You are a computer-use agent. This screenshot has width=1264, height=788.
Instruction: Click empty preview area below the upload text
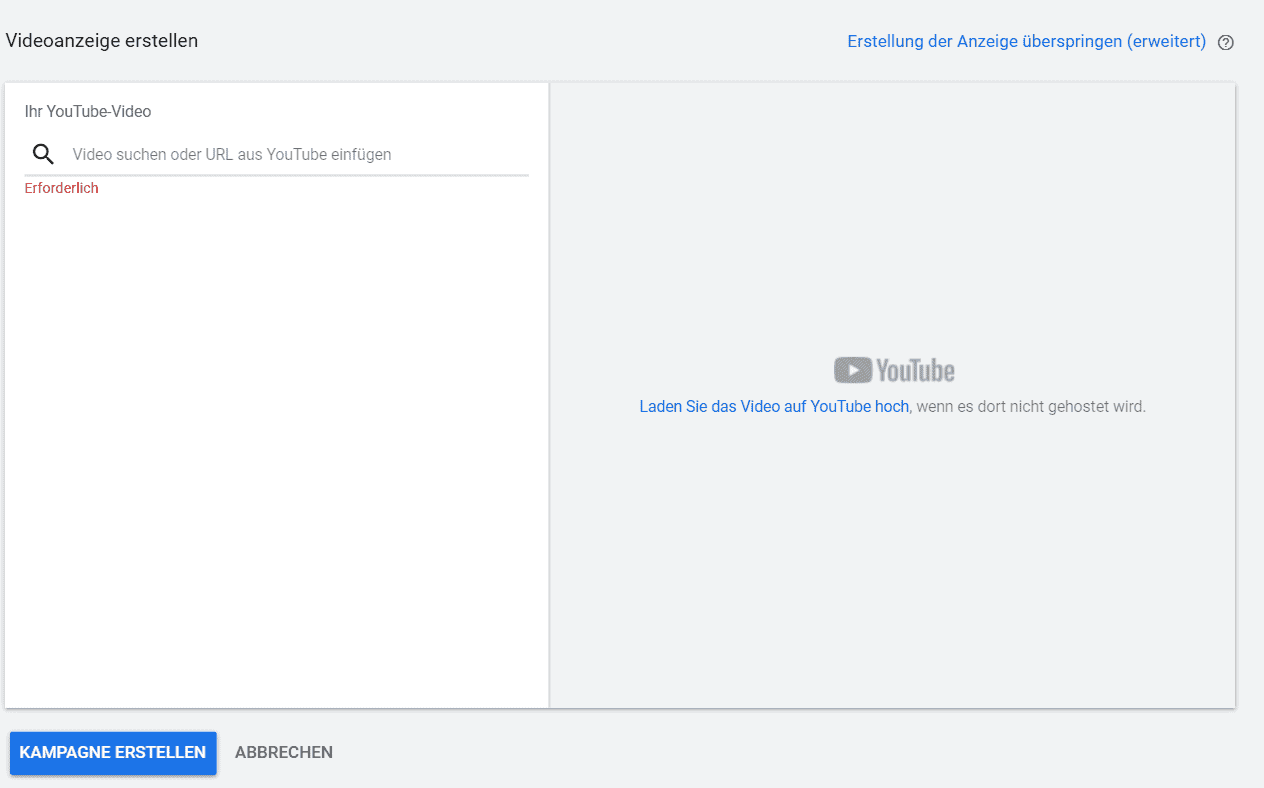point(892,560)
